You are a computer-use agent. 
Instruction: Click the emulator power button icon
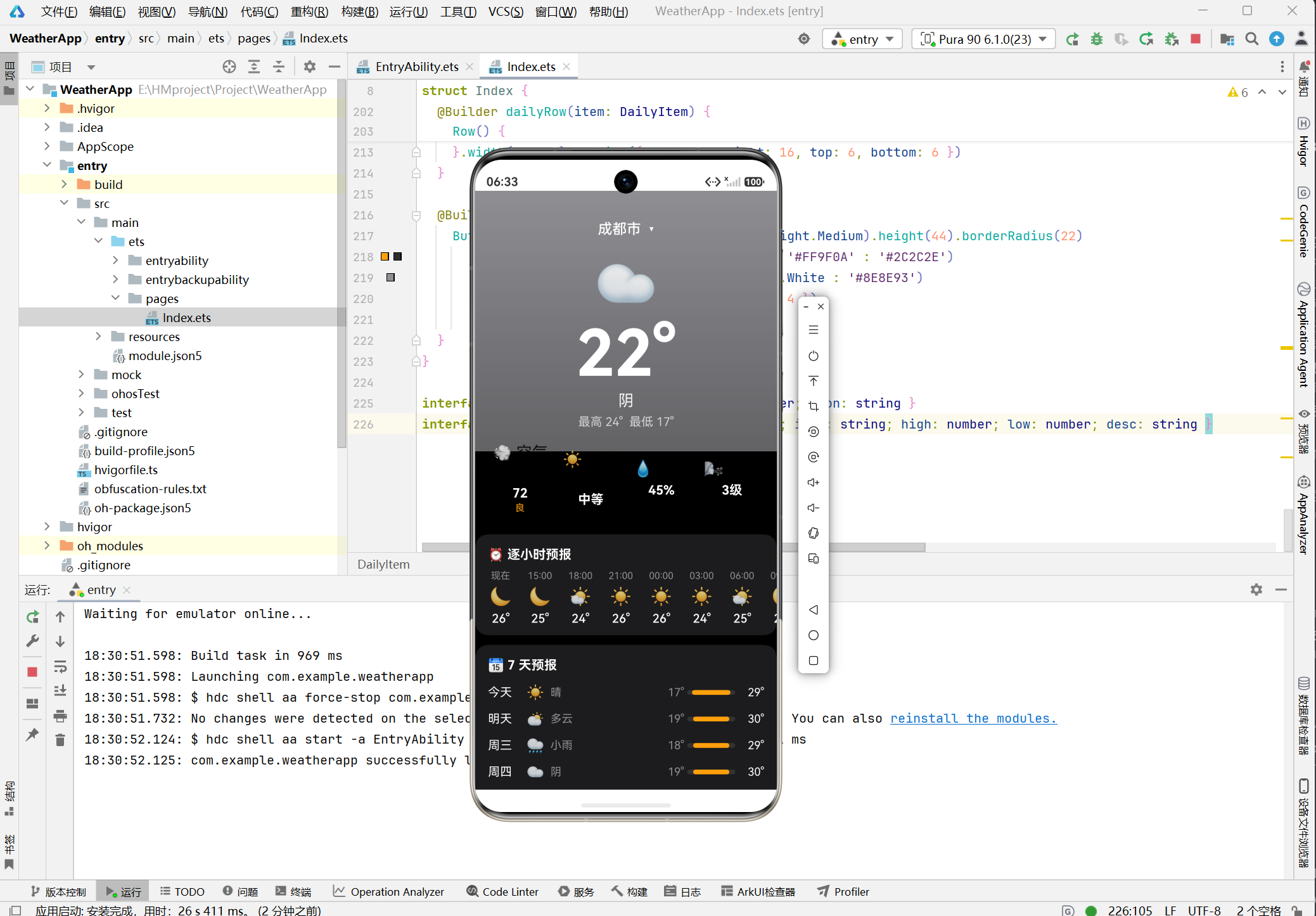pyautogui.click(x=814, y=356)
